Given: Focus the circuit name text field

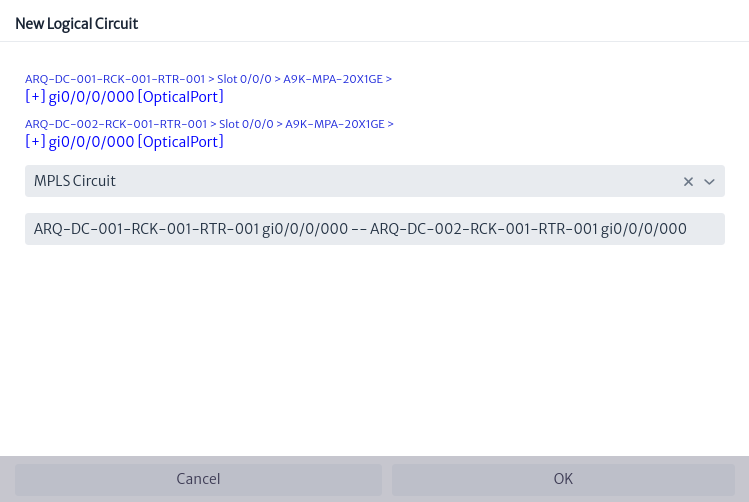Looking at the screenshot, I should coord(374,229).
